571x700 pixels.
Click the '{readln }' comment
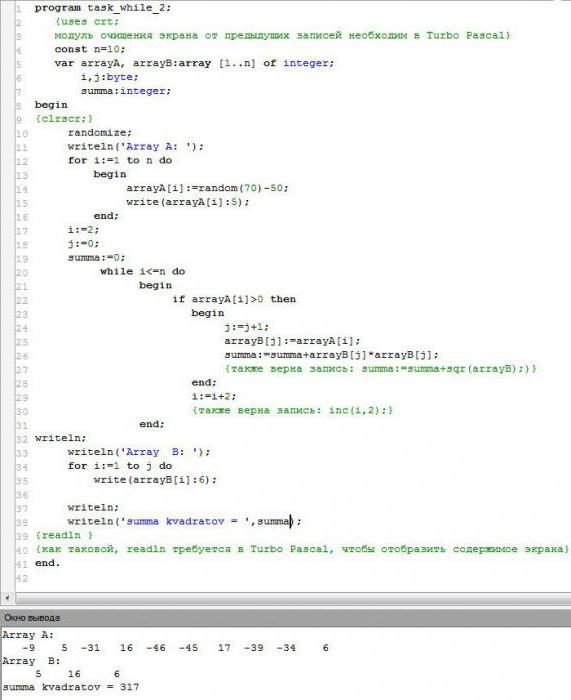(64, 535)
